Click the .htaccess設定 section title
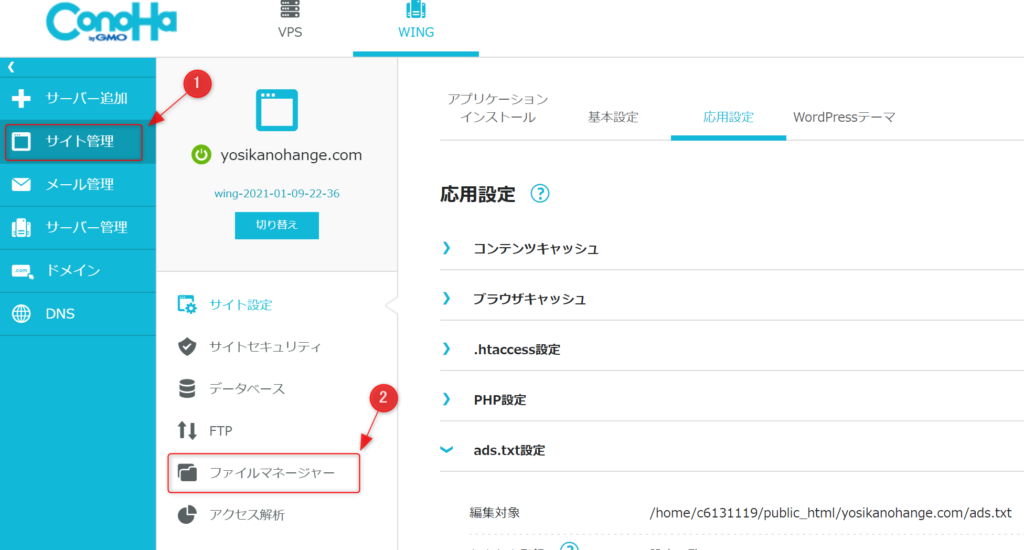Screen dimensions: 1024x550 pyautogui.click(x=517, y=349)
